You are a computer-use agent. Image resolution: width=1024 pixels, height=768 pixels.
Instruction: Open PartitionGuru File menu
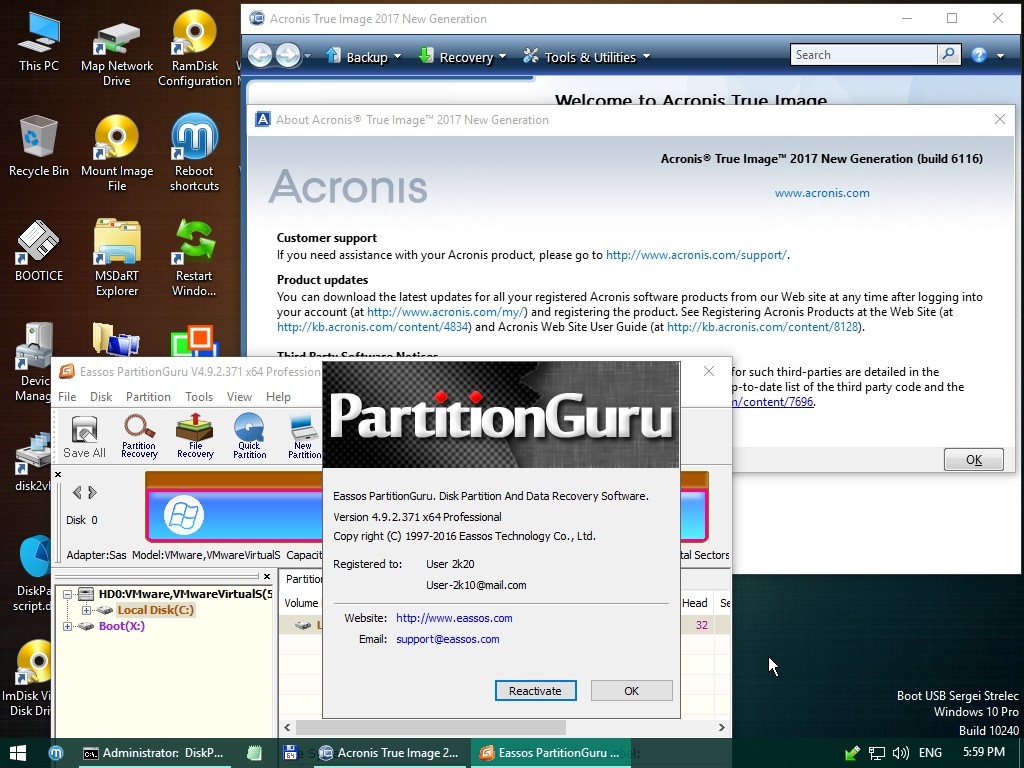click(x=67, y=396)
